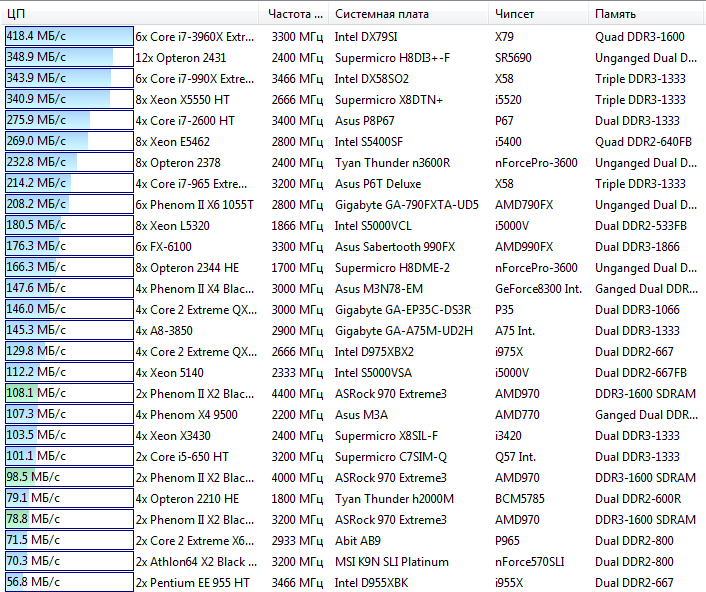Click 'Supermicro C7SIM-Q' cell
706x592 pixels.
390,457
